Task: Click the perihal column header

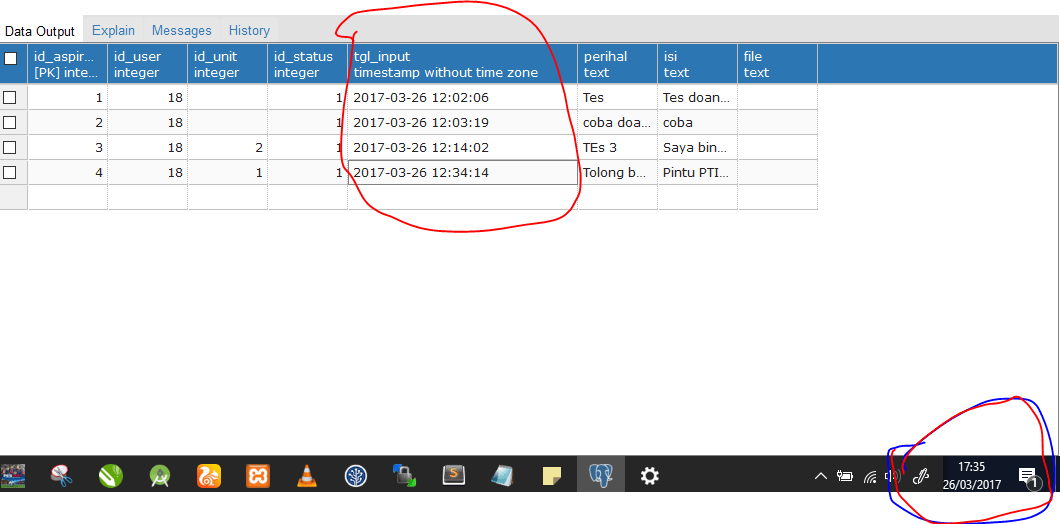Action: 618,64
